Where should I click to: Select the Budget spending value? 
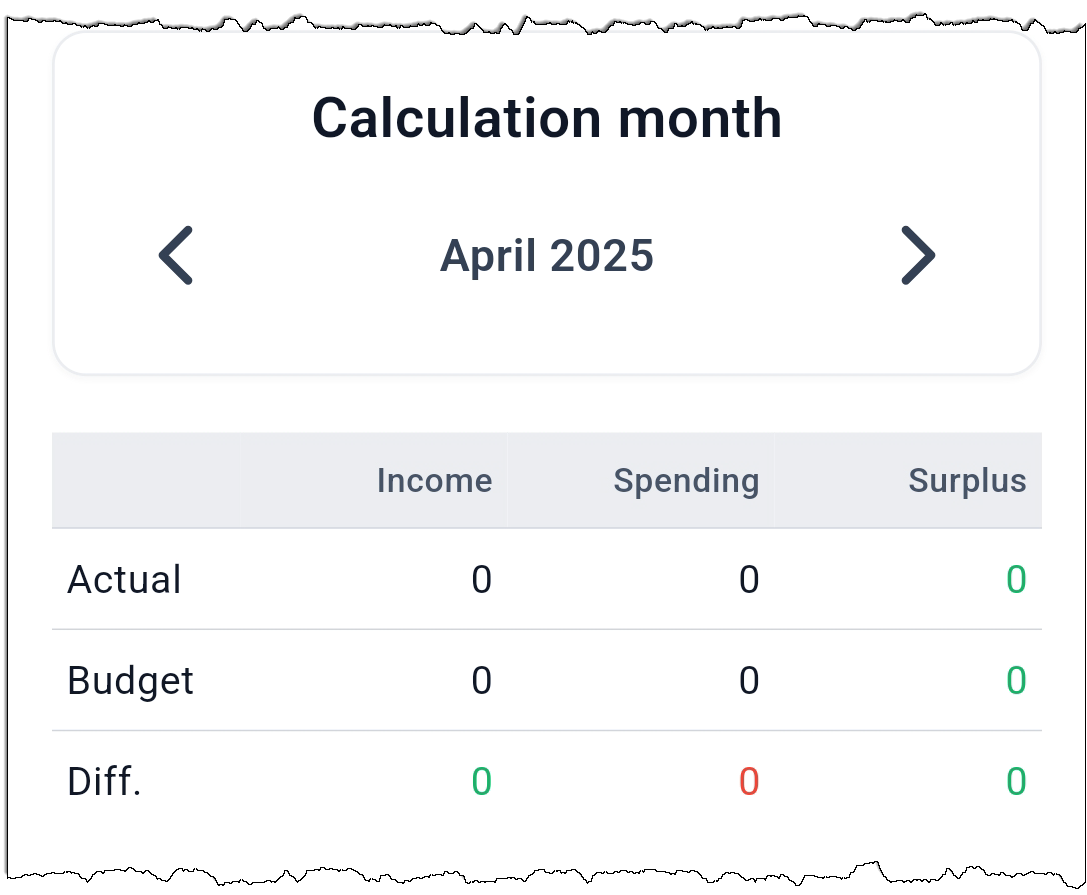point(749,680)
